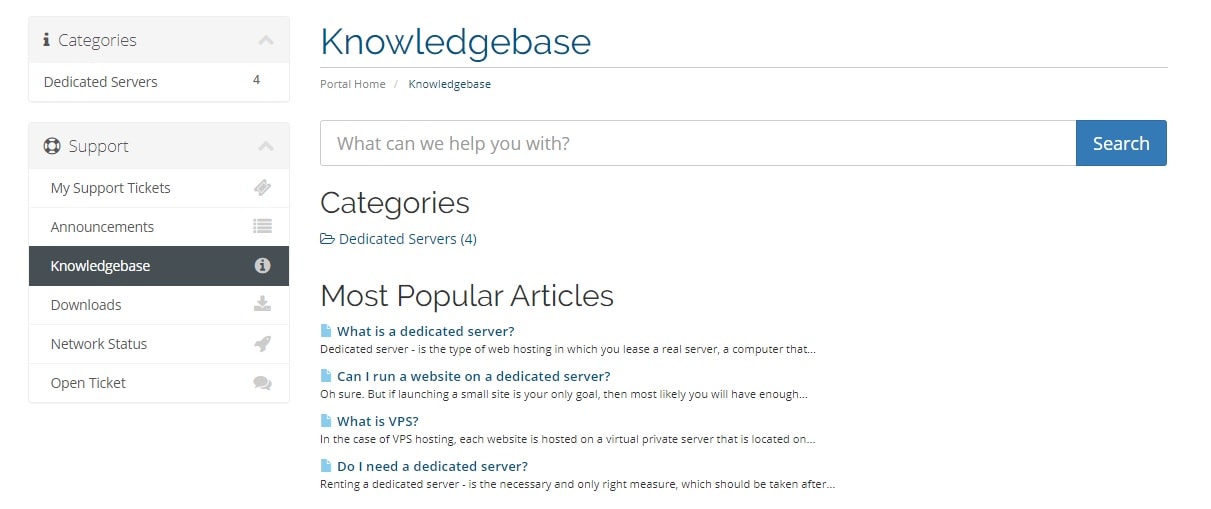Screen dimensions: 1211x509
Task: Click the list icon next to Announcements
Action: (x=262, y=227)
